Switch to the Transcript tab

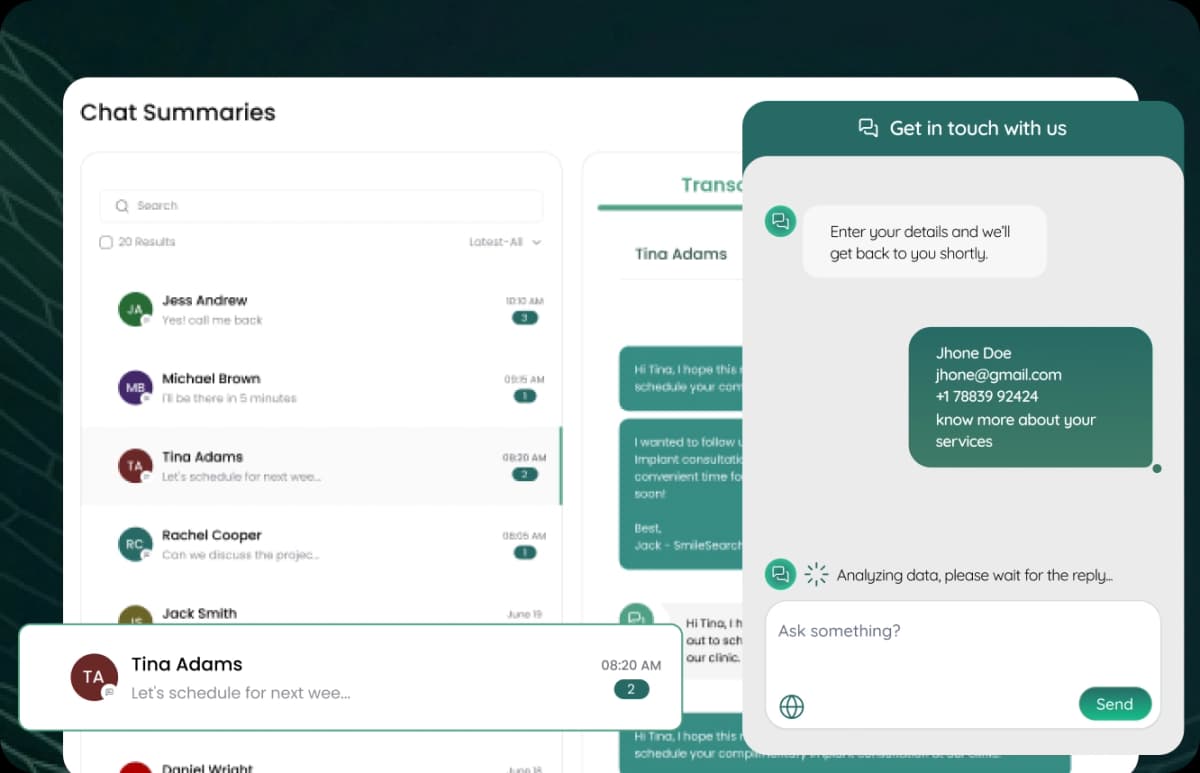(x=713, y=185)
